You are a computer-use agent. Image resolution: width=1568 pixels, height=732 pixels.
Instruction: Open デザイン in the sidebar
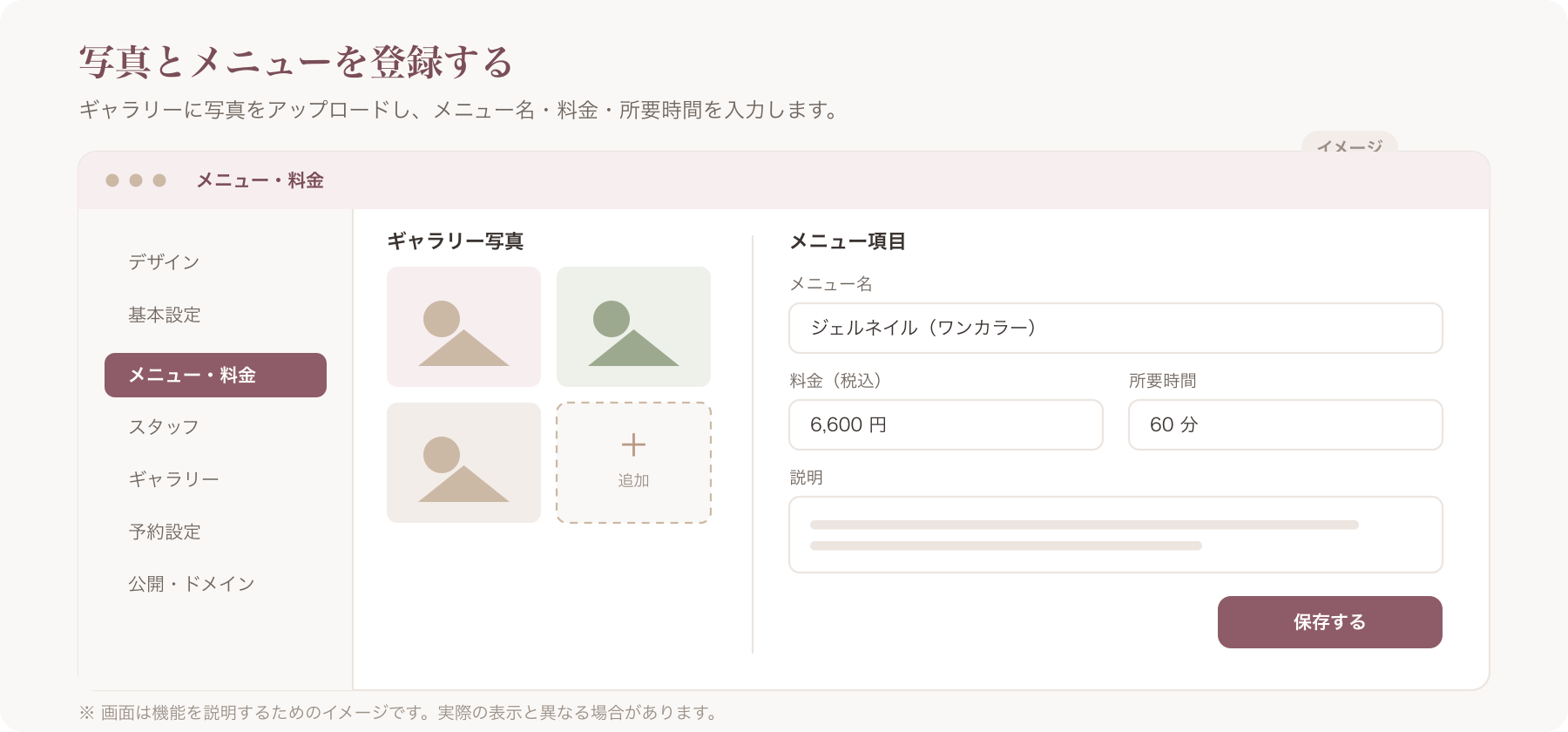[x=164, y=262]
